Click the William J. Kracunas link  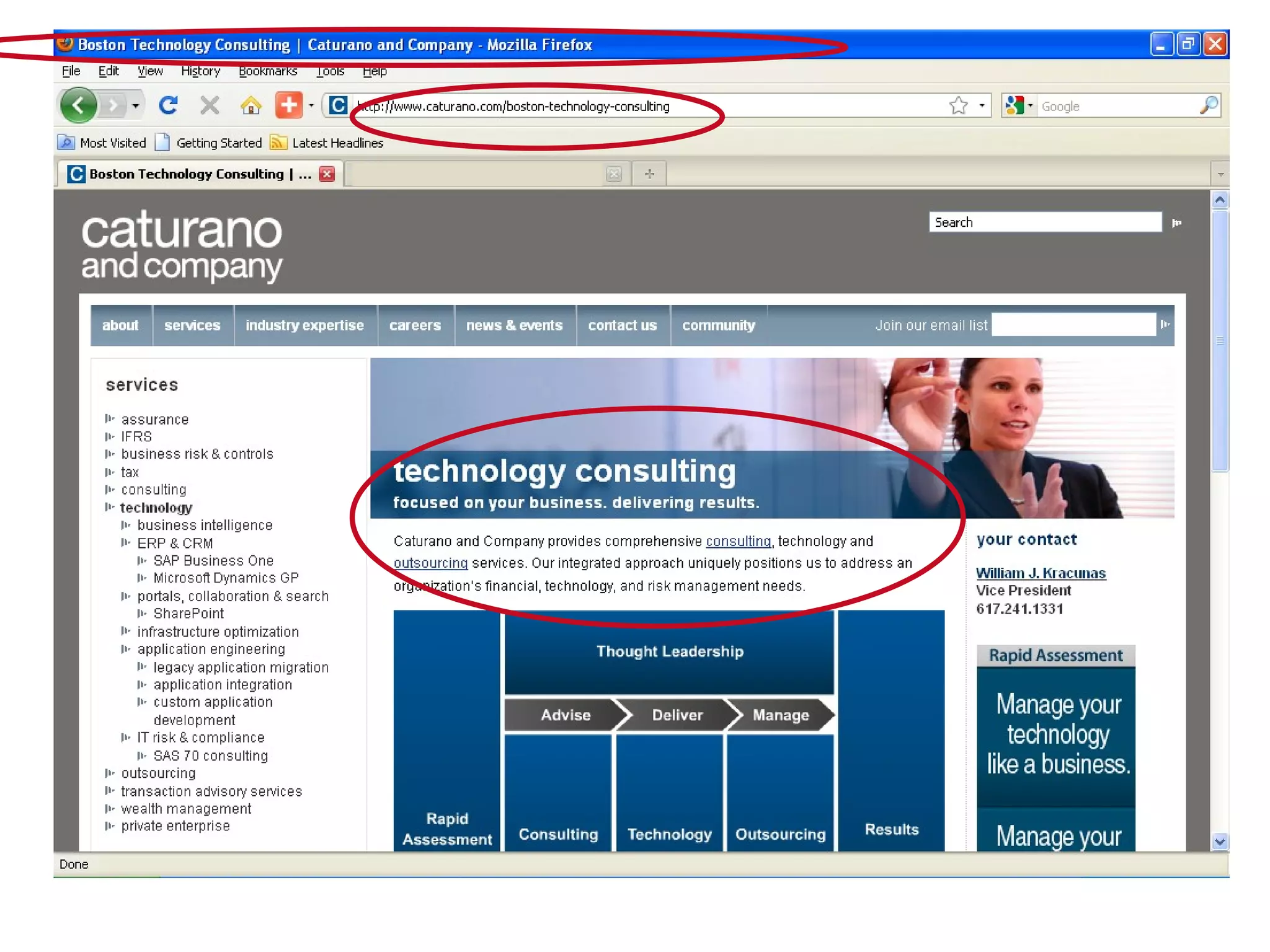click(1040, 573)
